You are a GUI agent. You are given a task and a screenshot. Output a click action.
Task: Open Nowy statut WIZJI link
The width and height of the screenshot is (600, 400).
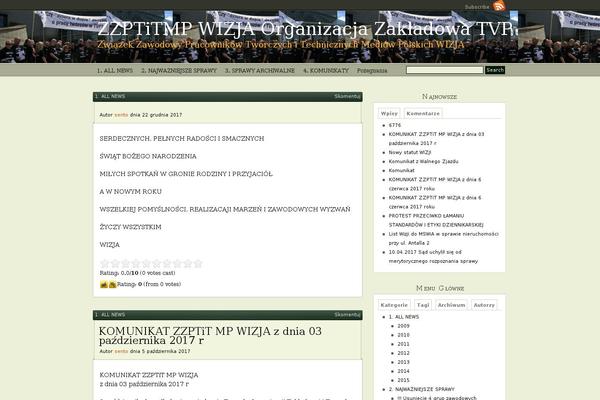pyautogui.click(x=410, y=152)
